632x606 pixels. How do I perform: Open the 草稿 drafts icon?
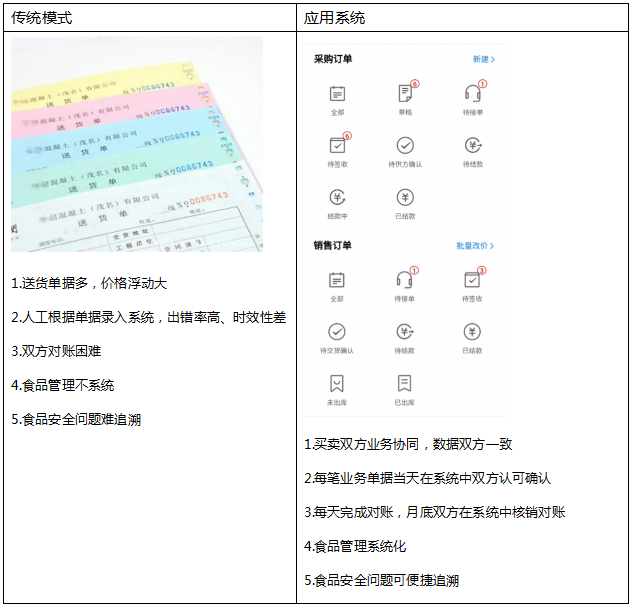tap(405, 93)
